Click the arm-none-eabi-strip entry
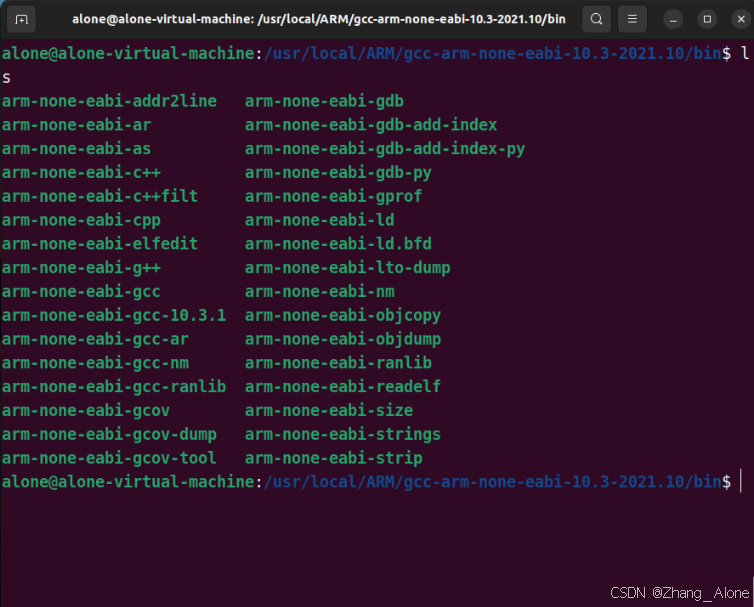The image size is (754, 607). click(x=333, y=458)
